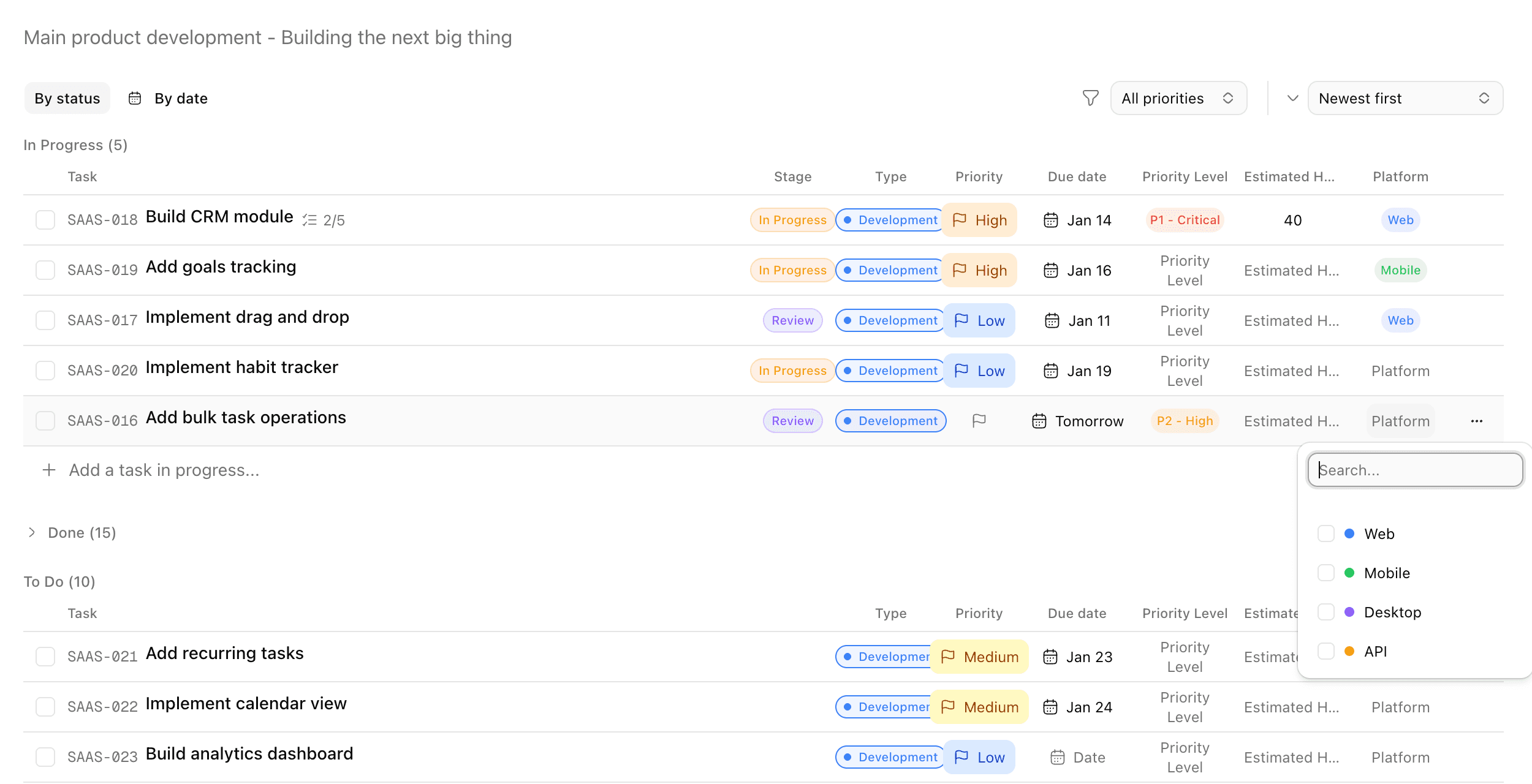The image size is (1532, 784).
Task: Expand the Done section
Action: (x=31, y=532)
